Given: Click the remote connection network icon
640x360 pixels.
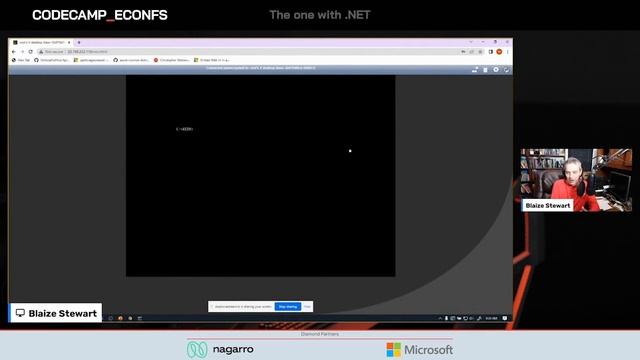Looking at the screenshot, I should pos(475,70).
